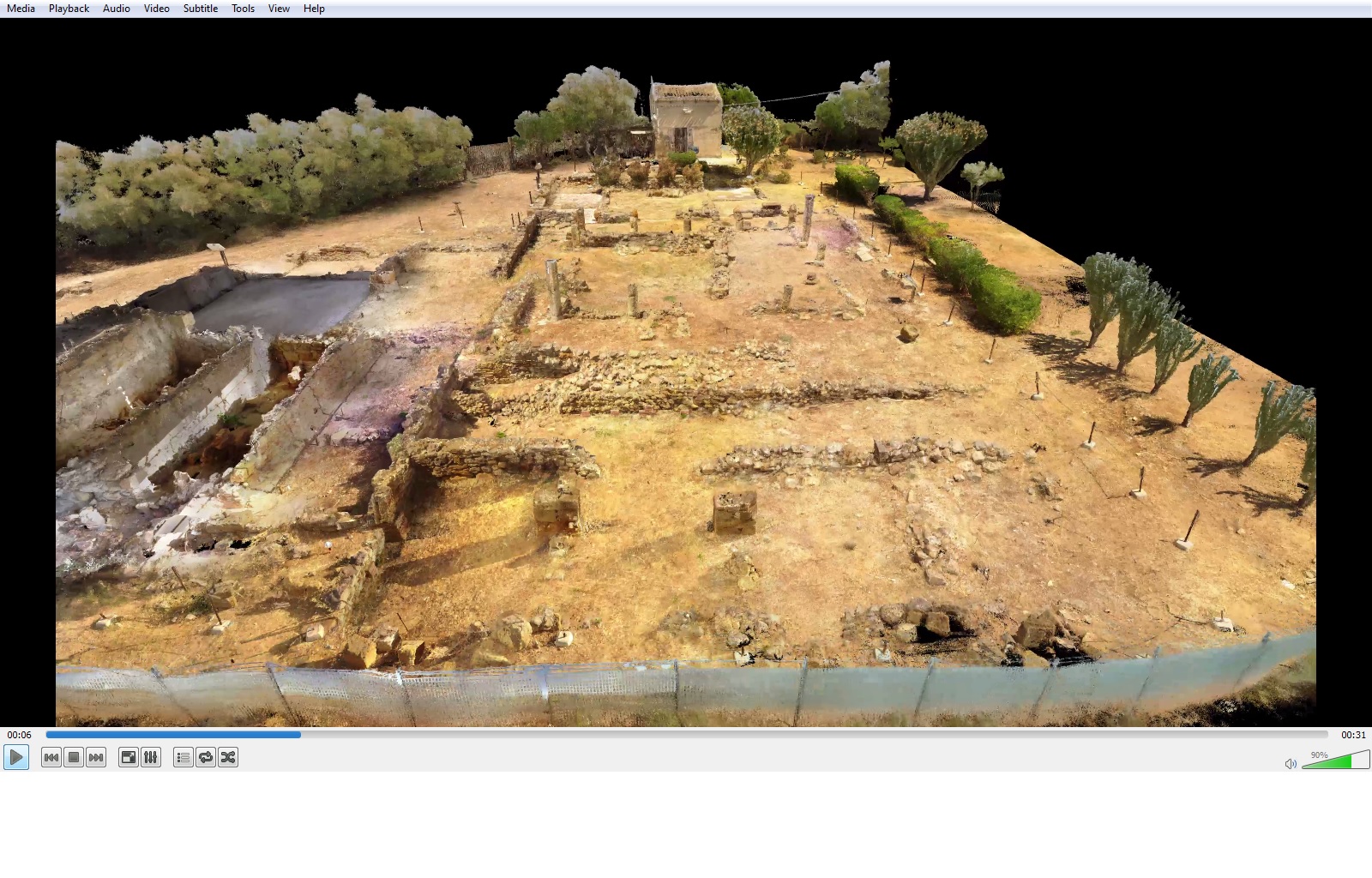Image resolution: width=1372 pixels, height=878 pixels.
Task: Open the View menu
Action: pos(279,9)
